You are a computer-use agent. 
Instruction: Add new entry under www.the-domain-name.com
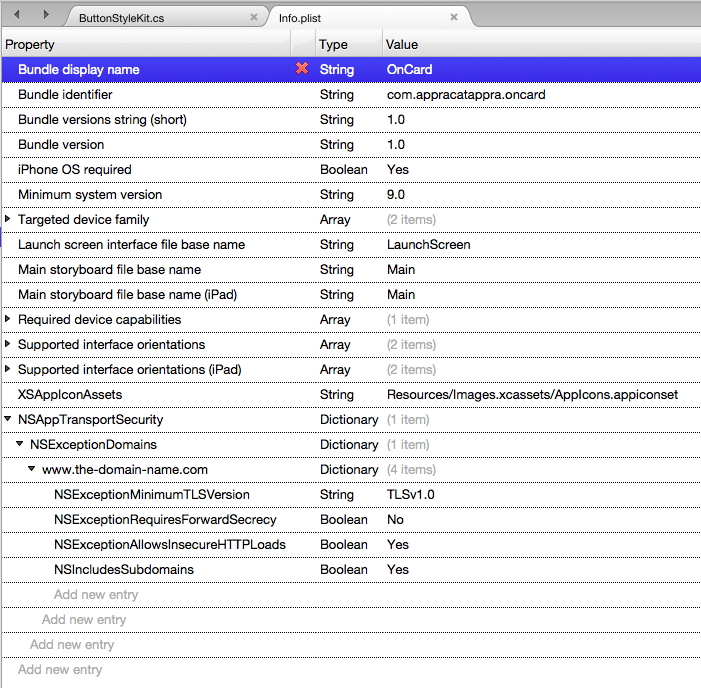coord(96,595)
